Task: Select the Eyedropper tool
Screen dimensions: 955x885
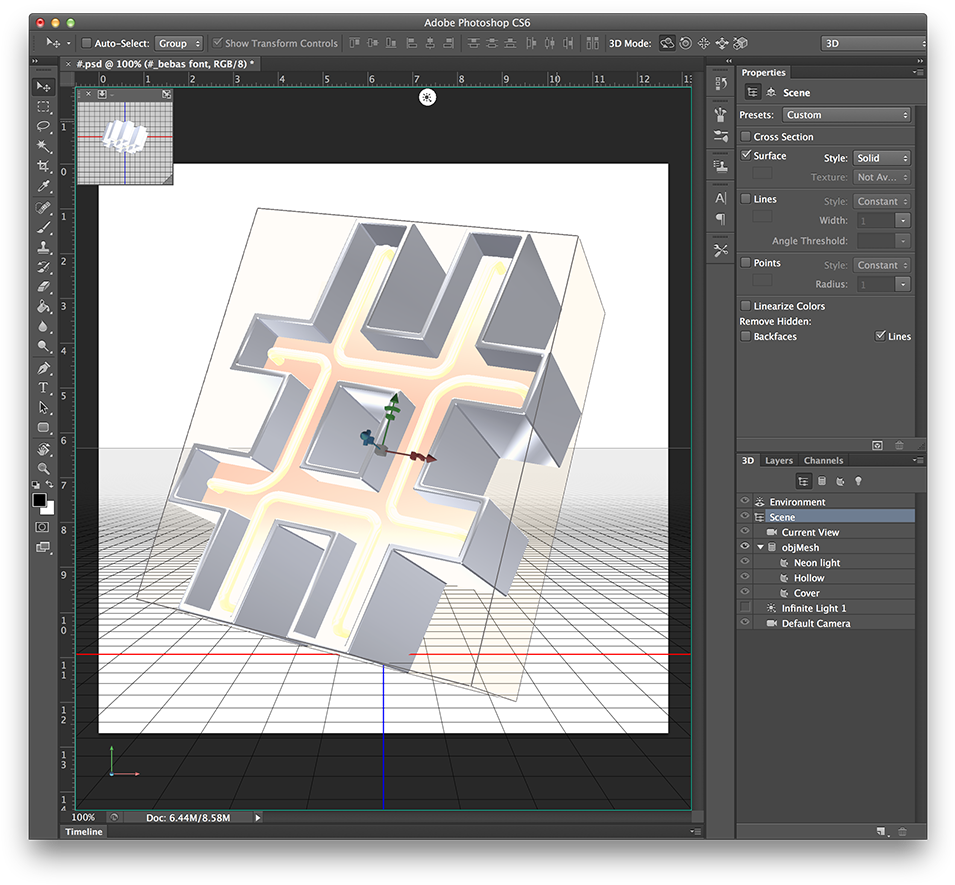Action: tap(43, 186)
